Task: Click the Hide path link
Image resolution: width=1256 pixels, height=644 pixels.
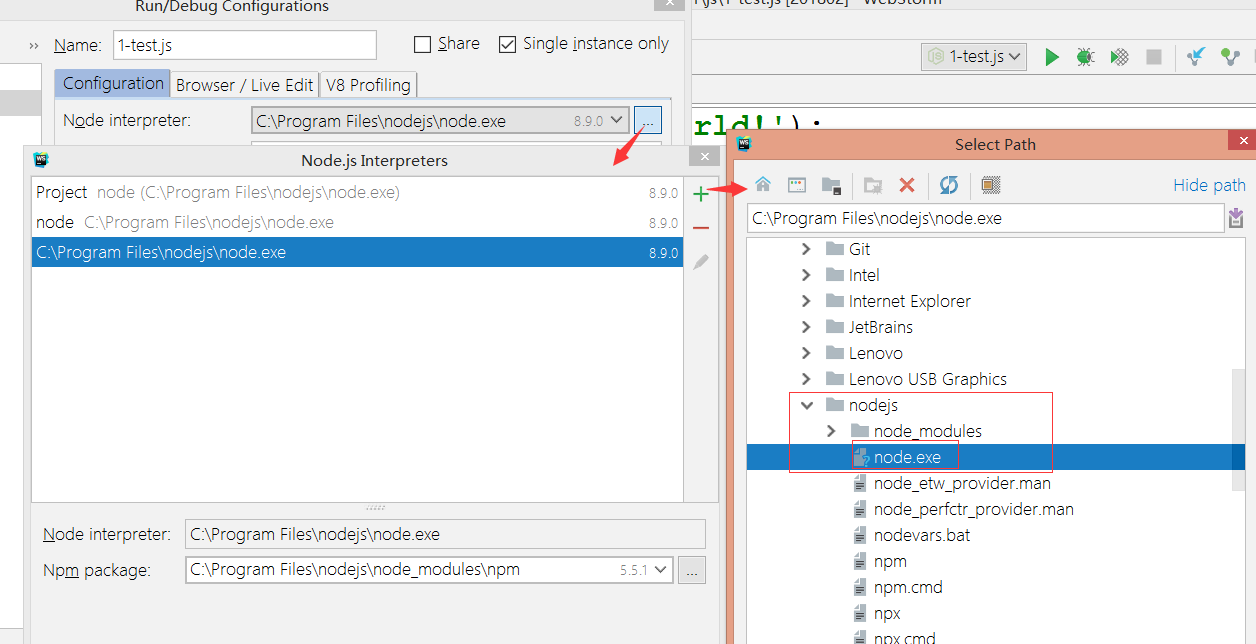Action: (1209, 185)
